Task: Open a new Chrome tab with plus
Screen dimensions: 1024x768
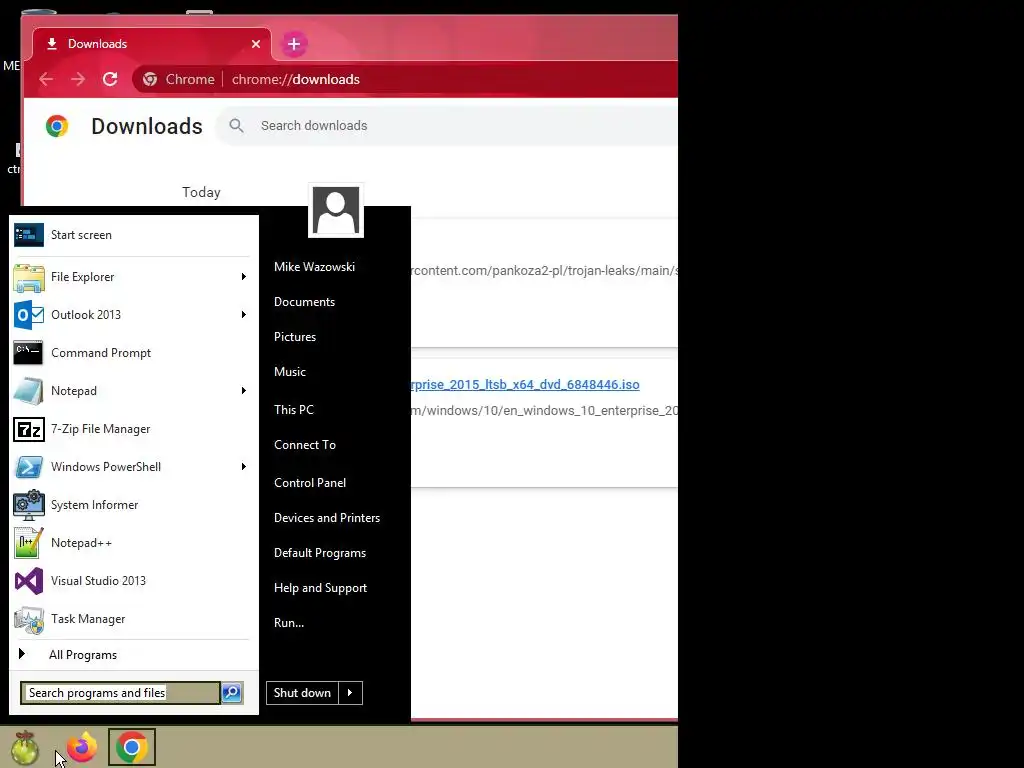Action: 294,44
